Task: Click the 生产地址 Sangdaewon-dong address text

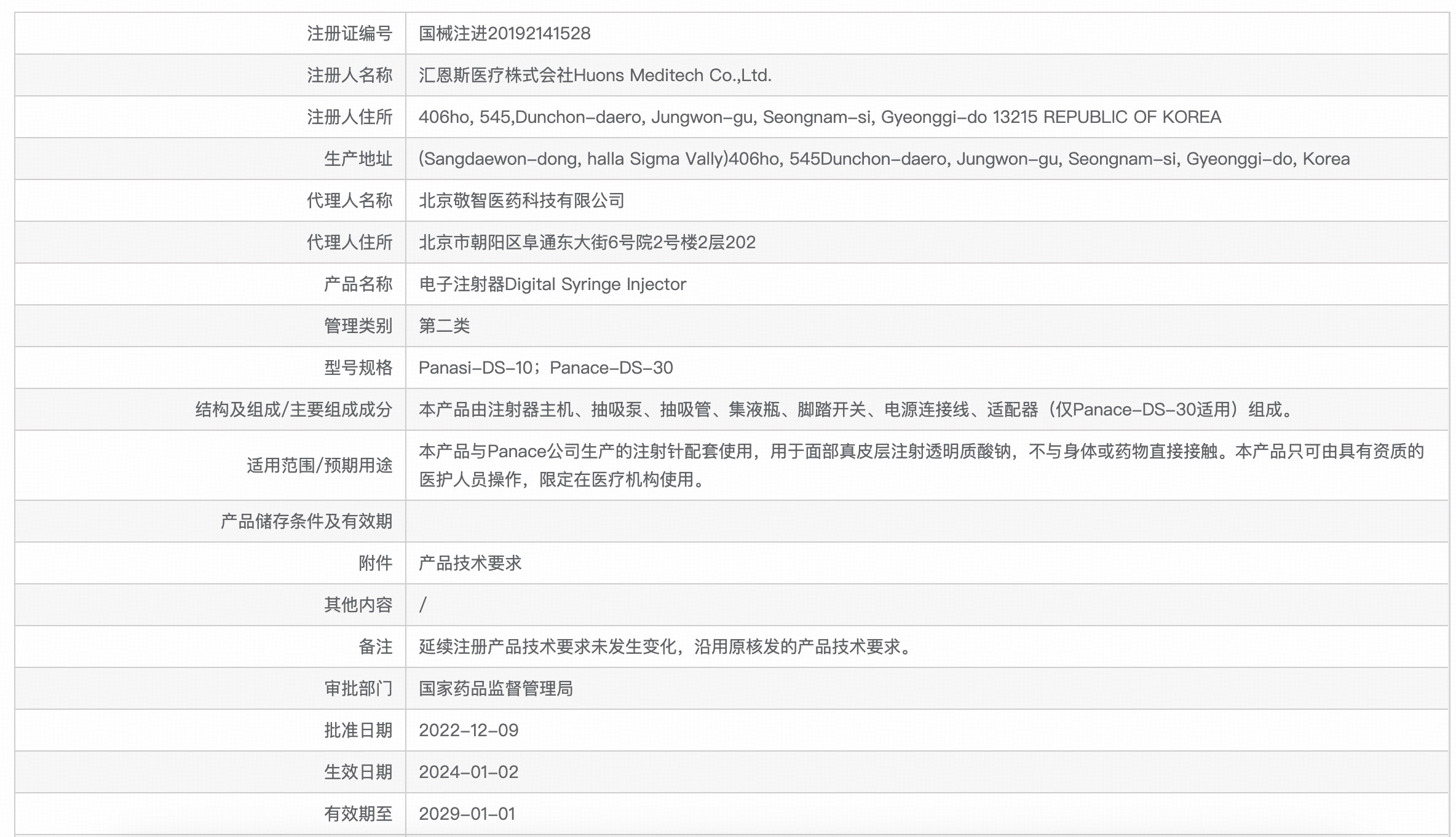Action: tap(884, 159)
